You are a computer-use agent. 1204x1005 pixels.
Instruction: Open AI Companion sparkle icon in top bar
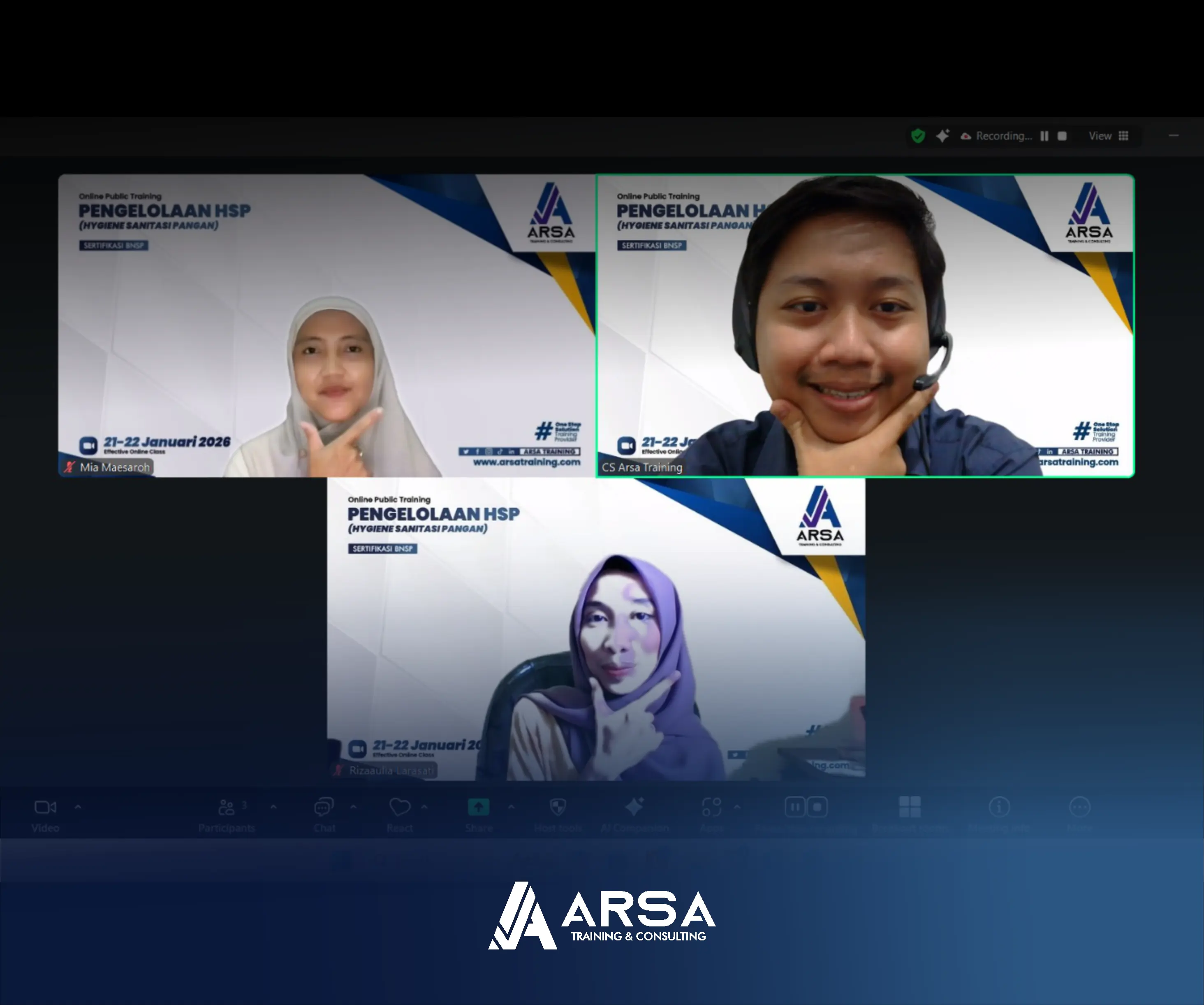pos(942,136)
